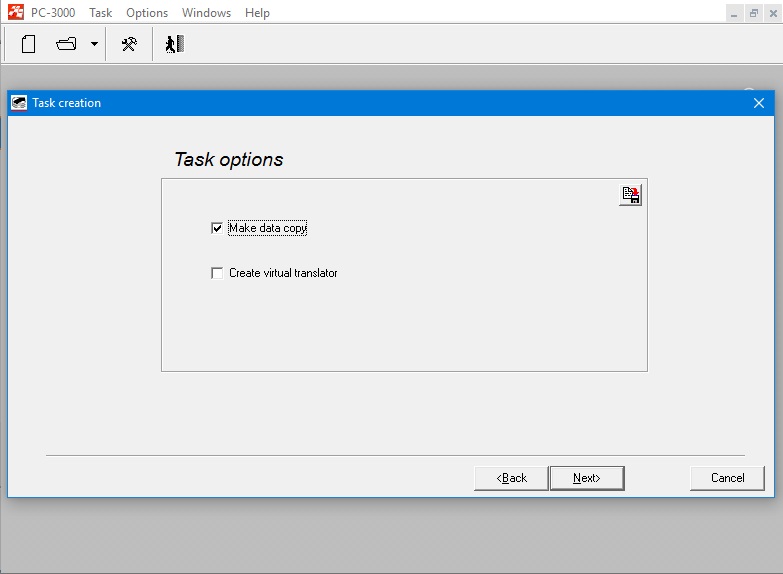Uncheck the Make data copy checkbox
Image resolution: width=783 pixels, height=574 pixels.
(217, 228)
